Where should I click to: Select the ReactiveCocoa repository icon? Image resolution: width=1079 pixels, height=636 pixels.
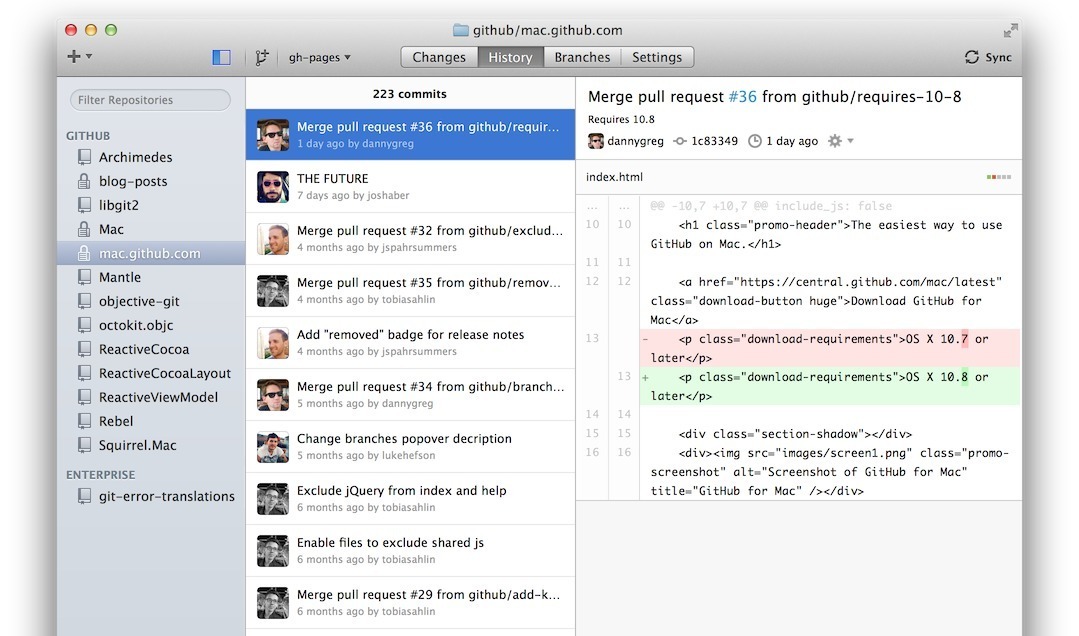click(x=84, y=349)
